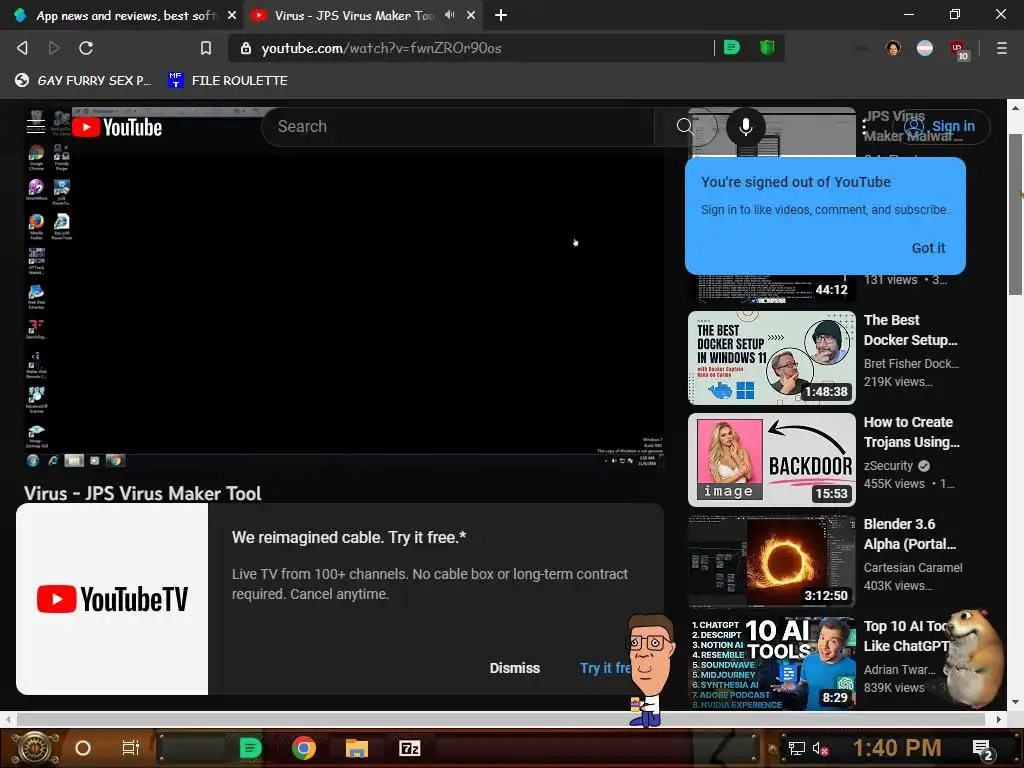Image resolution: width=1024 pixels, height=768 pixels.
Task: Click the zSecurity channel name
Action: pyautogui.click(x=888, y=466)
